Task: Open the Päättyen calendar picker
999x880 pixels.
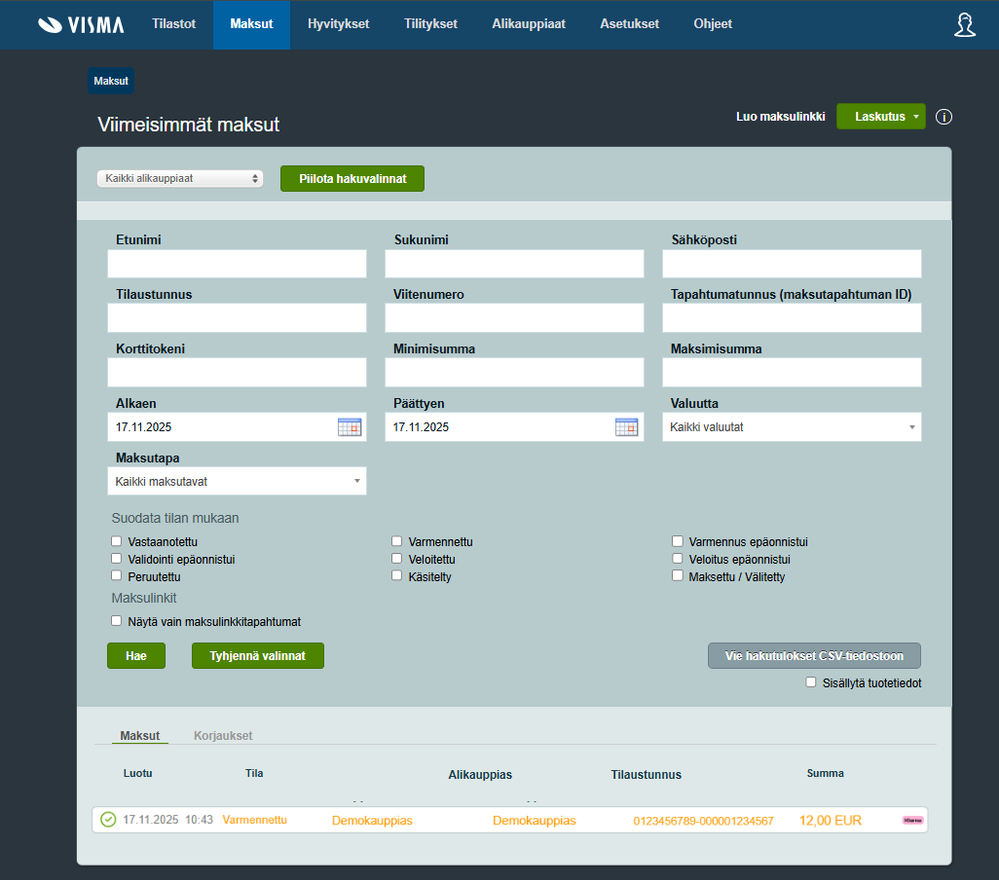Action: [626, 427]
